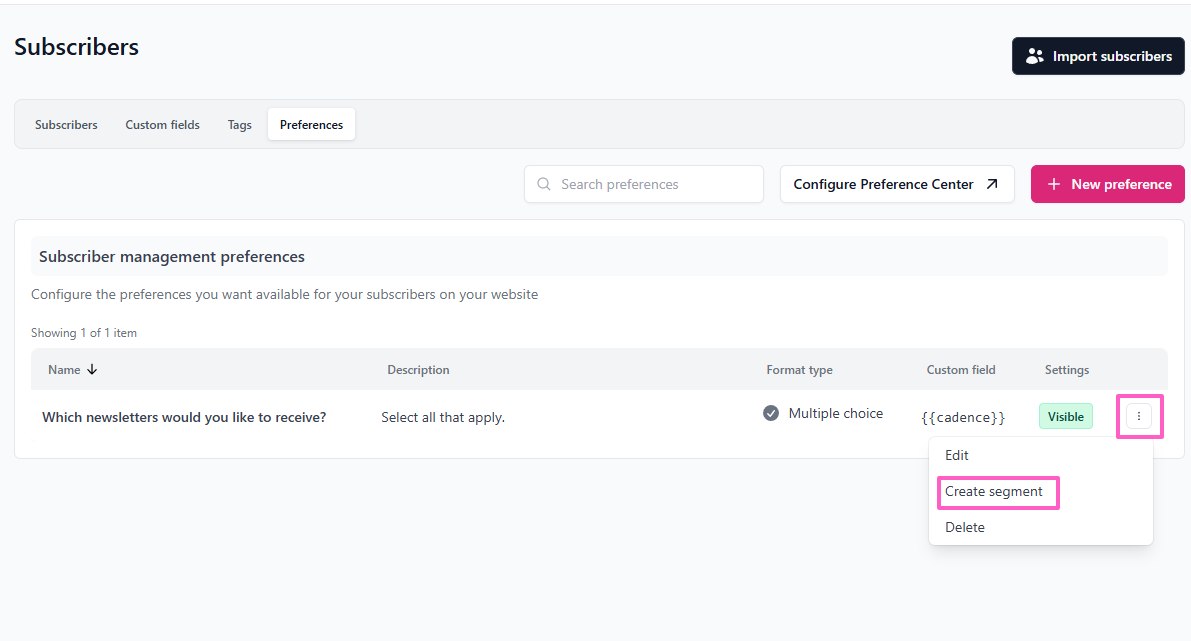
Task: Select the Preferences tab
Action: tap(311, 125)
